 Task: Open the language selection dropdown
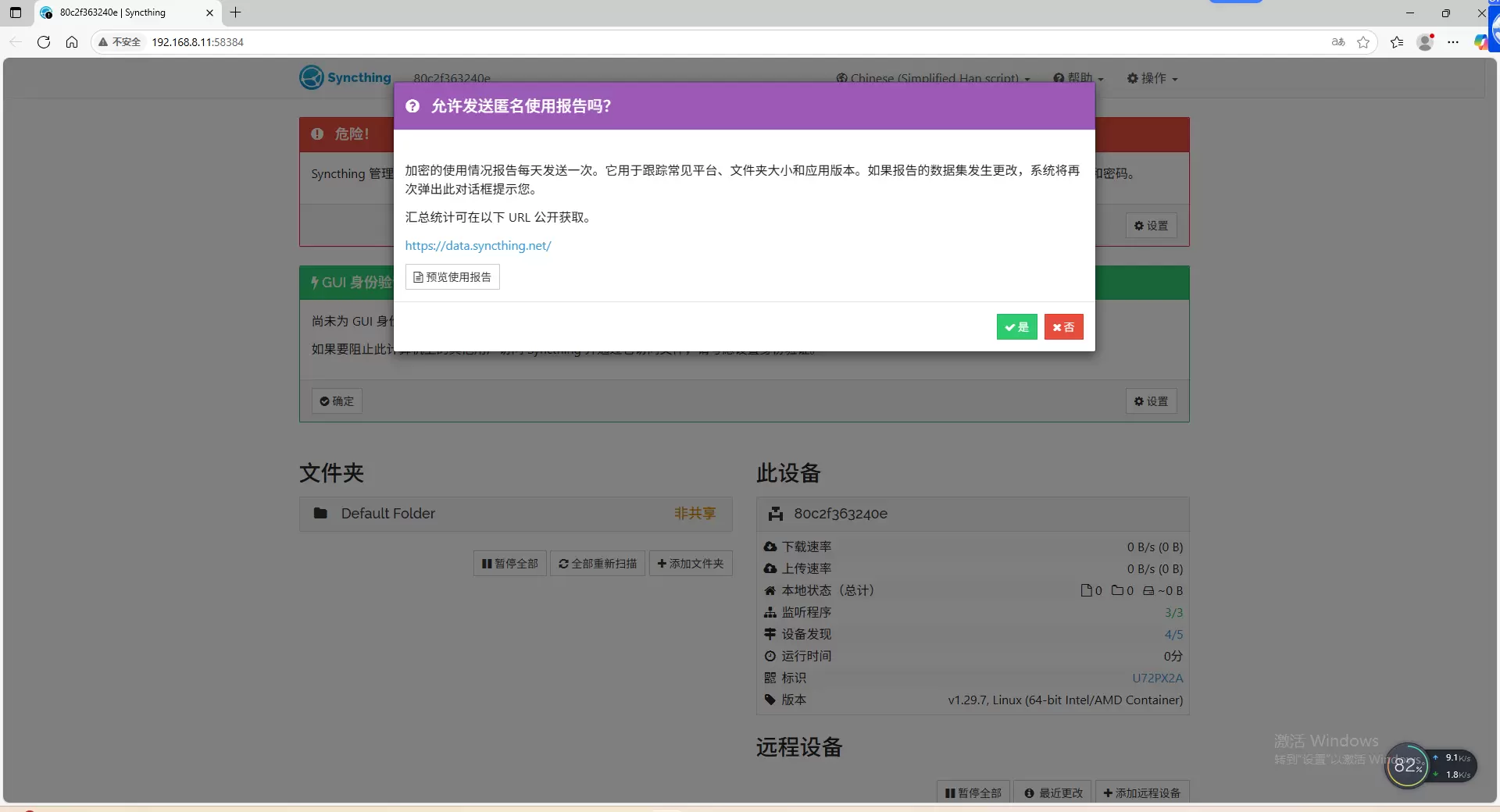pyautogui.click(x=933, y=79)
